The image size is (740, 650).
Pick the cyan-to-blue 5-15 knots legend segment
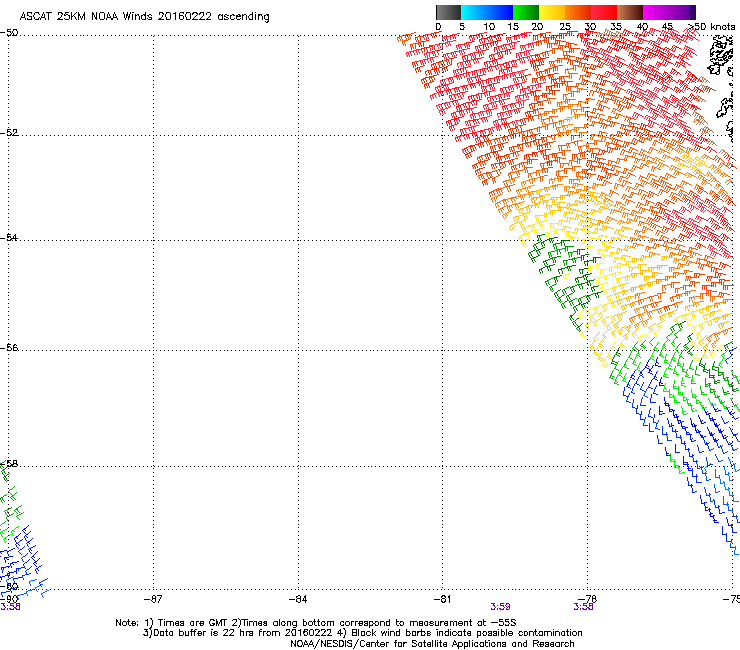(487, 12)
